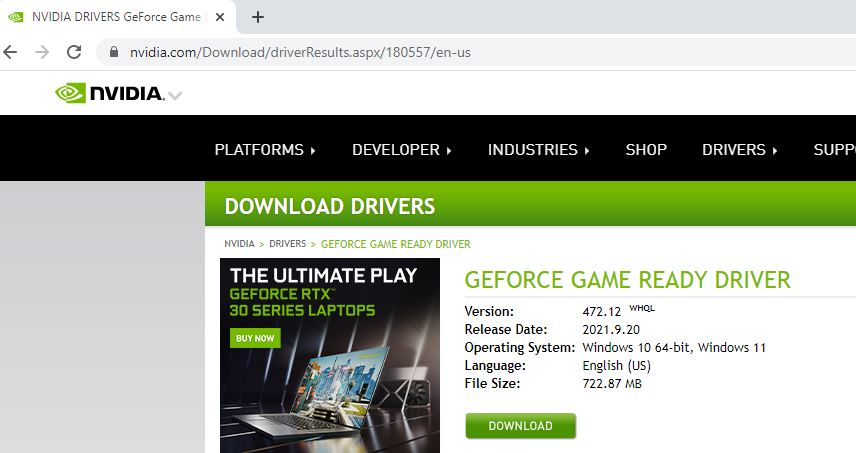Click the language value English (US)
The height and width of the screenshot is (453, 856).
616,366
